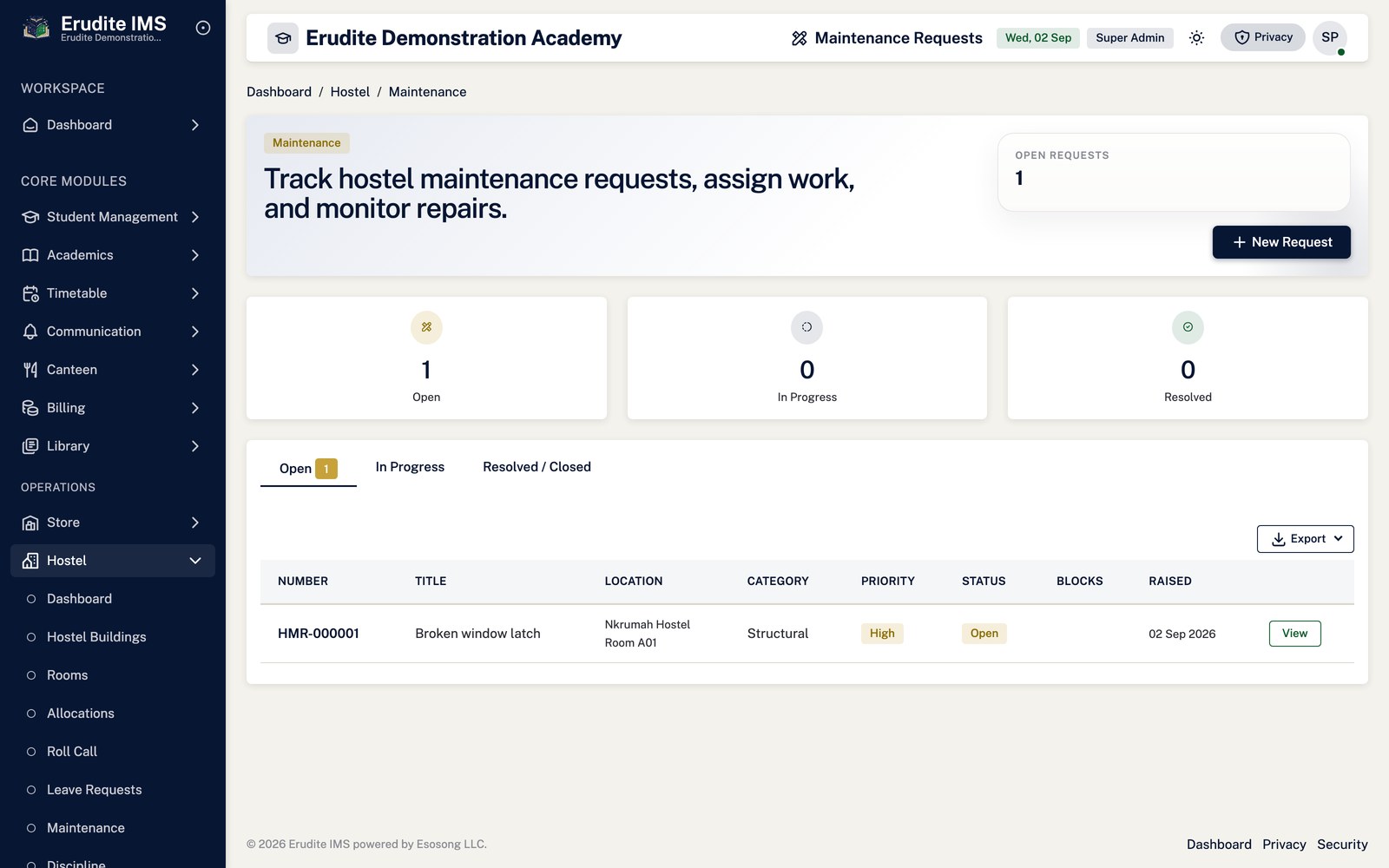This screenshot has width=1389, height=868.
Task: Click the Open wrench stat icon
Action: [x=426, y=327]
